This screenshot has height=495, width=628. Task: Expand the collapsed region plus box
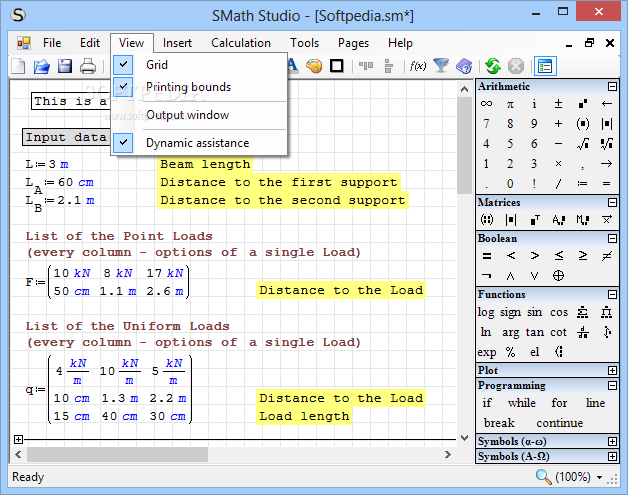click(x=18, y=439)
